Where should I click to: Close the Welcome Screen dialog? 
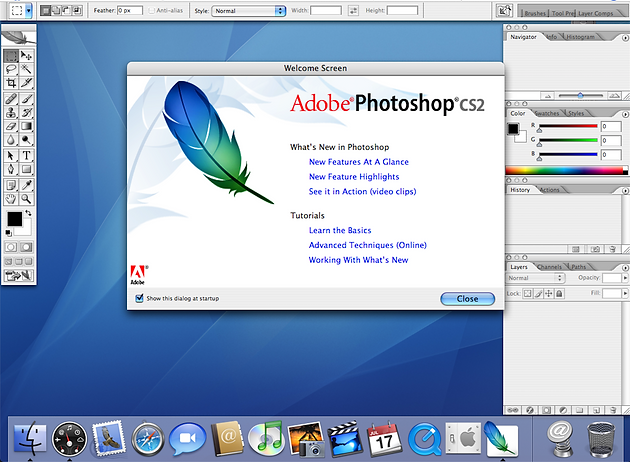point(468,298)
